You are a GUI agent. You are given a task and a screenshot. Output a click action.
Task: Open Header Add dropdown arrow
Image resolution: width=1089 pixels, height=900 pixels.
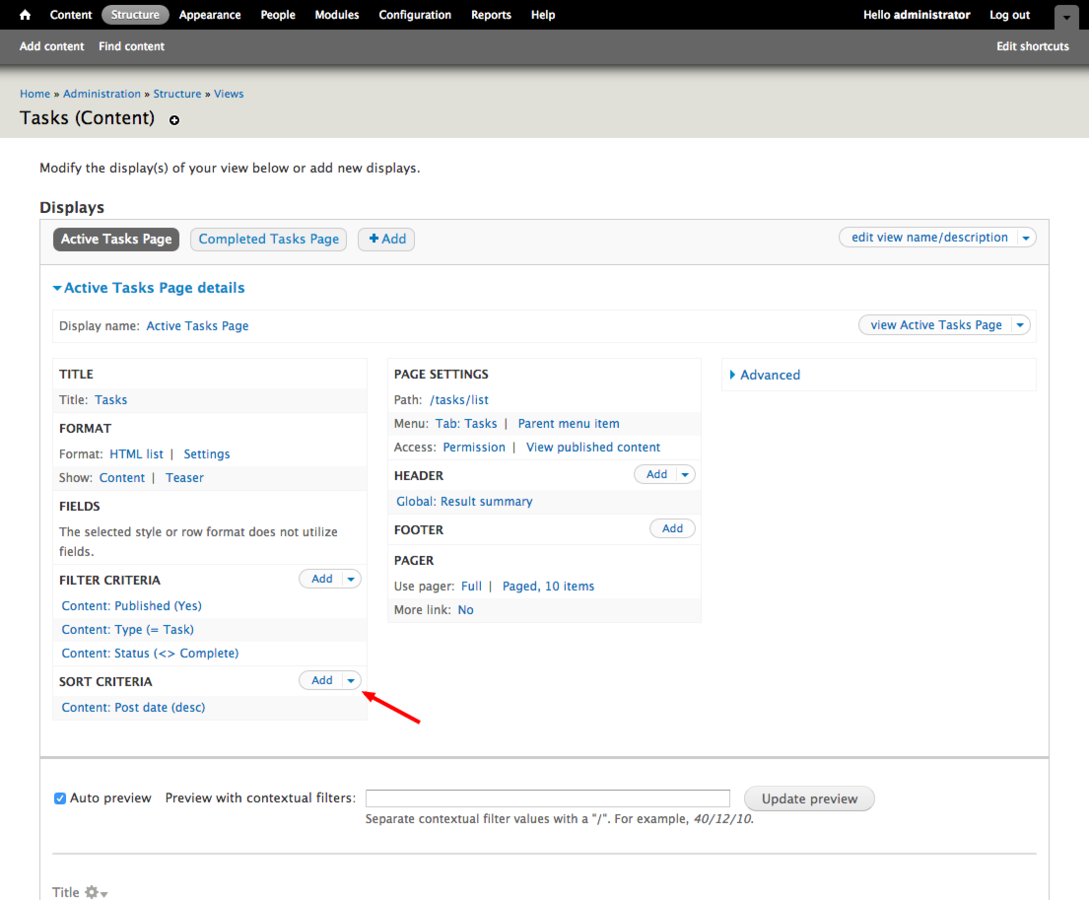pyautogui.click(x=685, y=474)
